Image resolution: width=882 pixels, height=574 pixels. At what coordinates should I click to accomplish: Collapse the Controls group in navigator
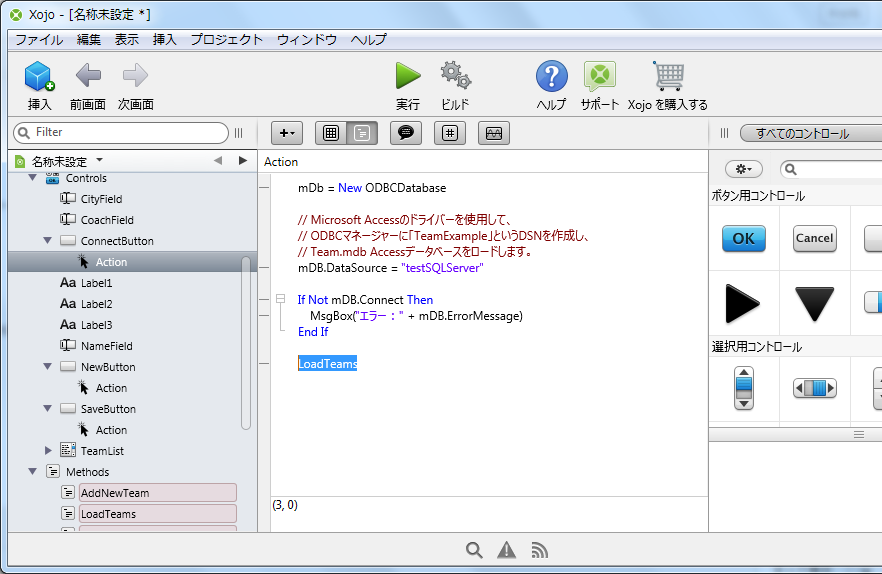(x=33, y=178)
